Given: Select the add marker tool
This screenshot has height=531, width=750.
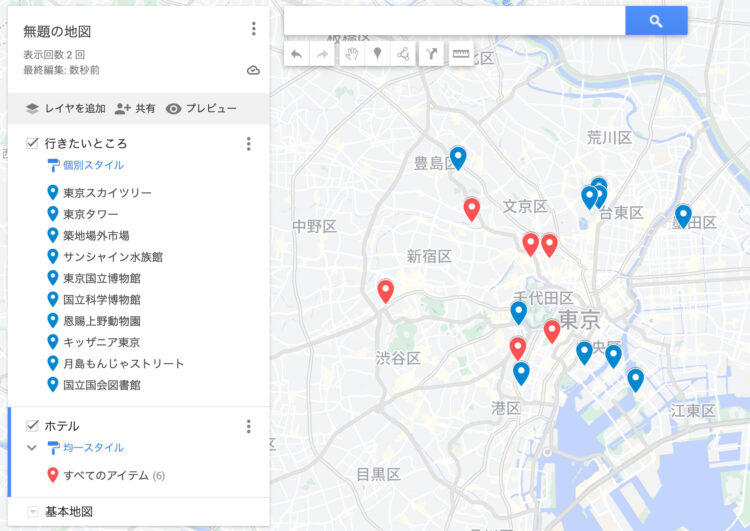Looking at the screenshot, I should pos(377,54).
